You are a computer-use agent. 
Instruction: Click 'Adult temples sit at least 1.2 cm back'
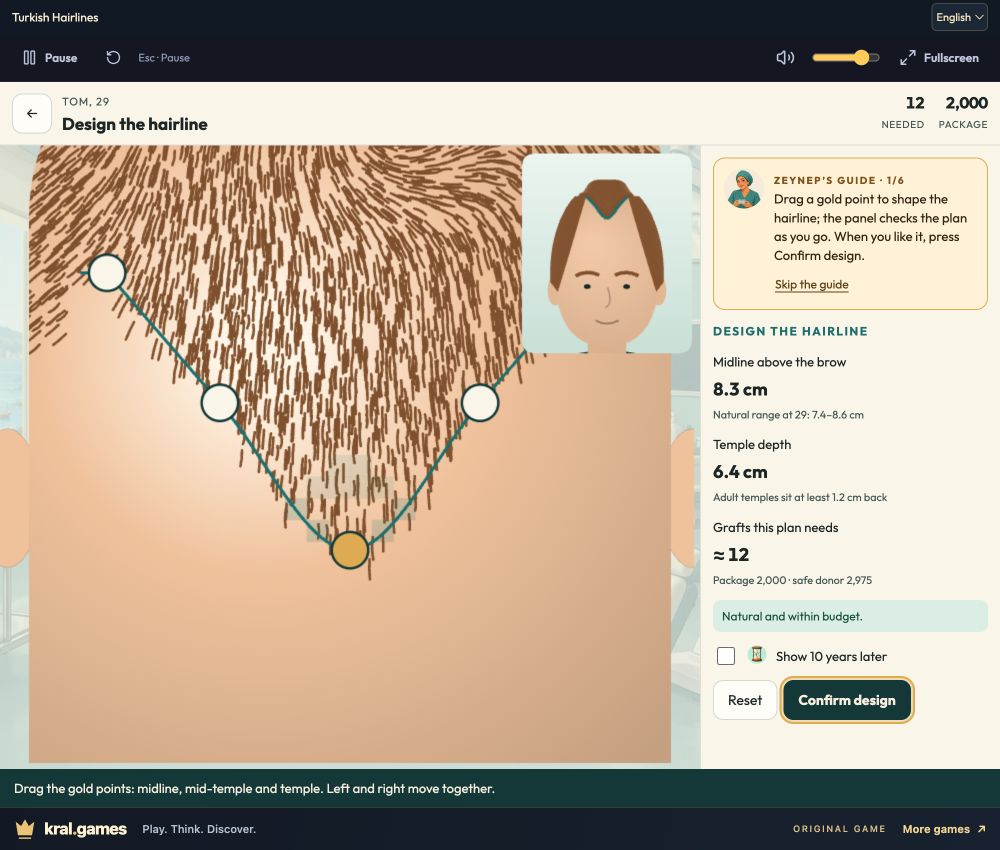pyautogui.click(x=800, y=497)
